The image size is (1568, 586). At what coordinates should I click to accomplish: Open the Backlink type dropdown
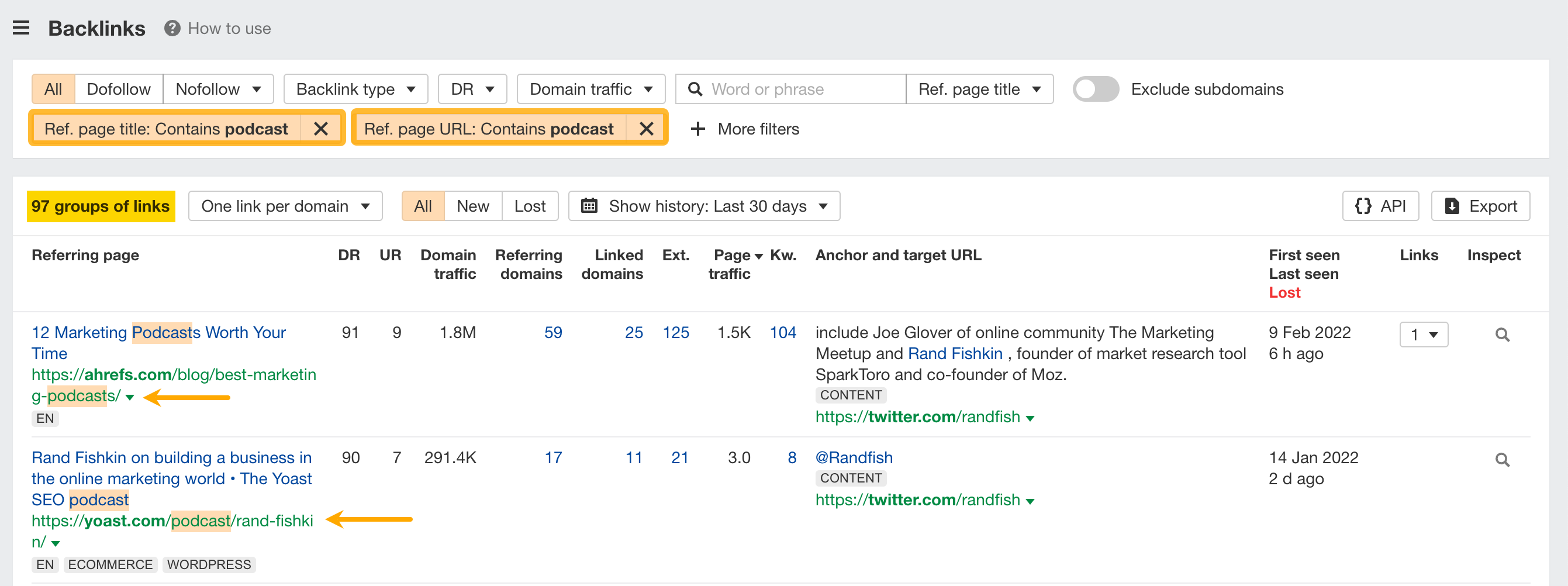tap(355, 89)
